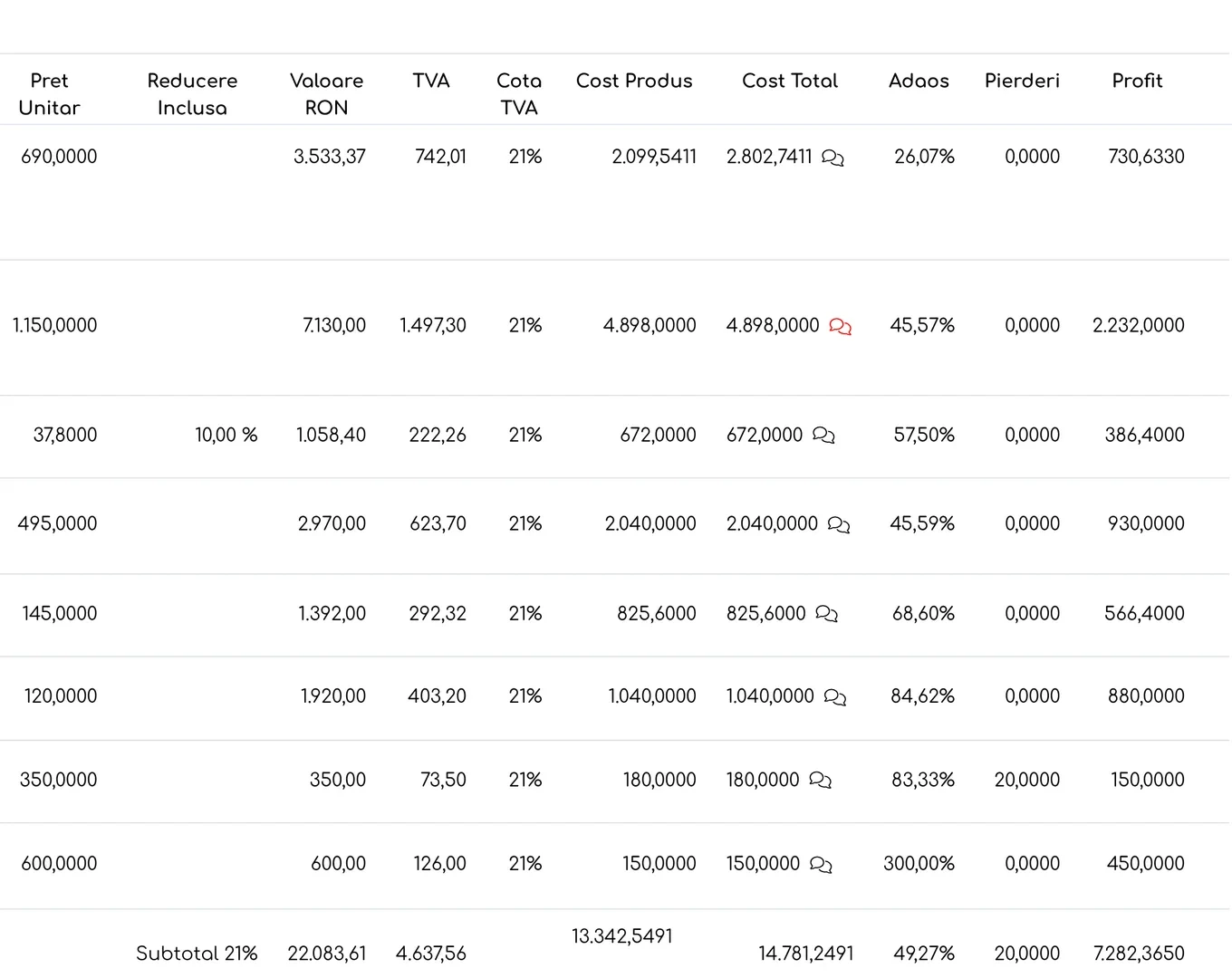Select the 20,0000 pierderi cell for 350,00
This screenshot has height=978, width=1232.
pyautogui.click(x=1026, y=779)
